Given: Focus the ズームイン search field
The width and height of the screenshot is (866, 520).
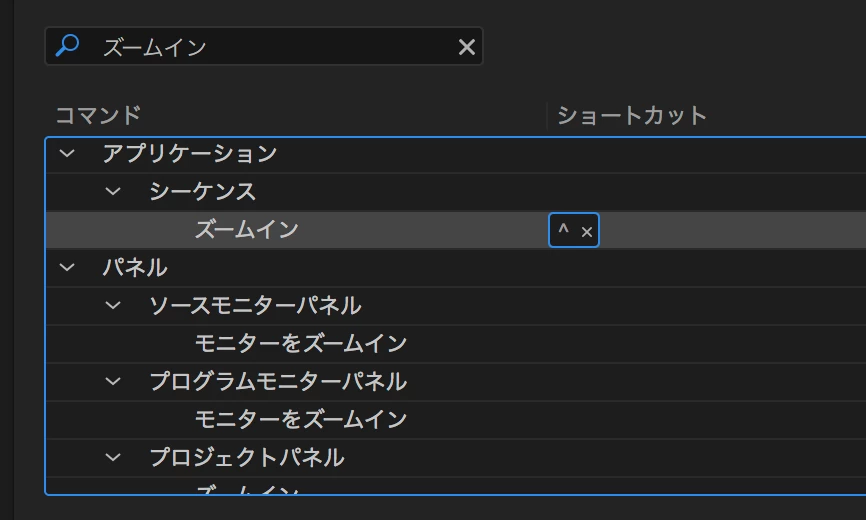Looking at the screenshot, I should coord(264,46).
